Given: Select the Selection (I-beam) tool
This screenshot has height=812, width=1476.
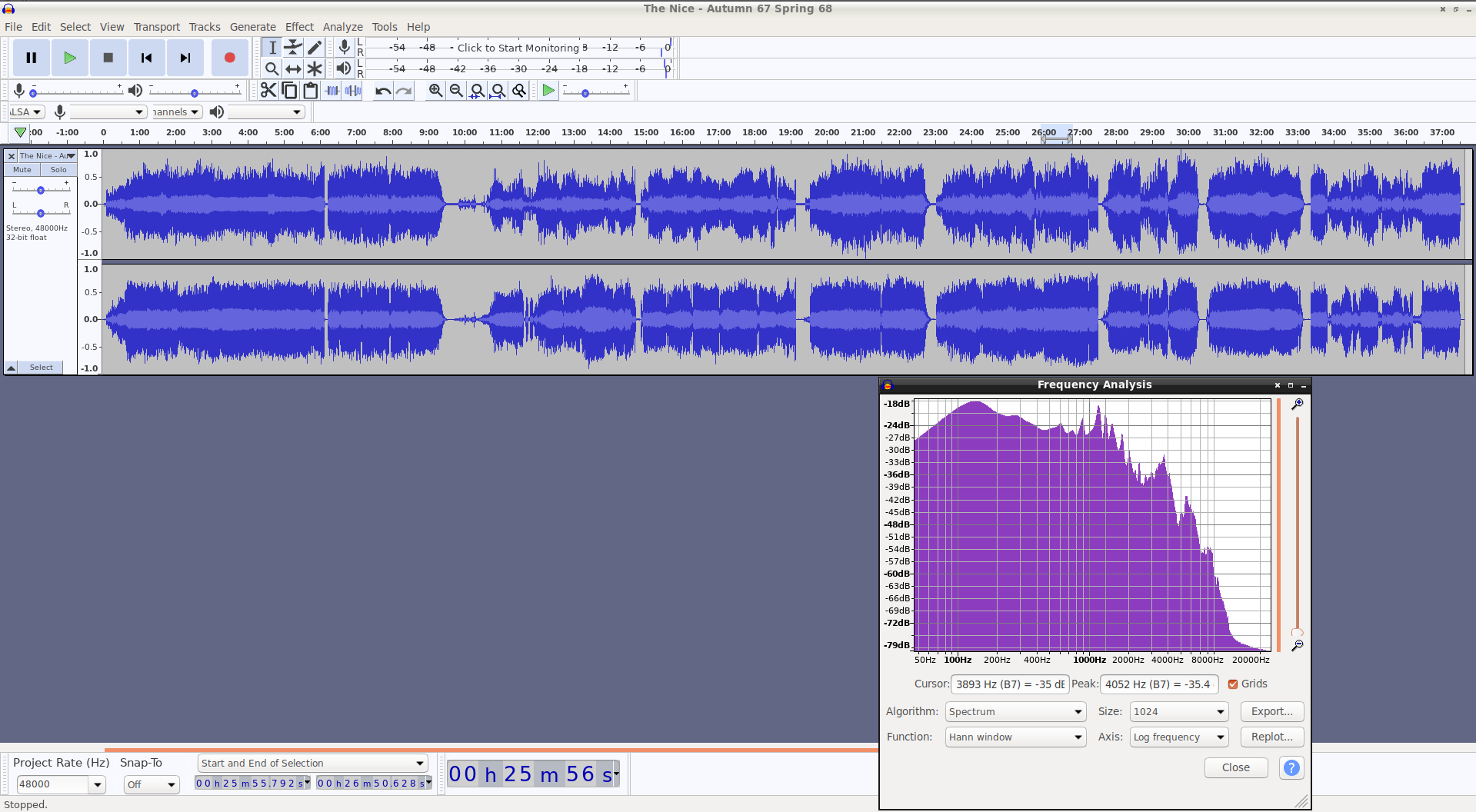Looking at the screenshot, I should 272,48.
